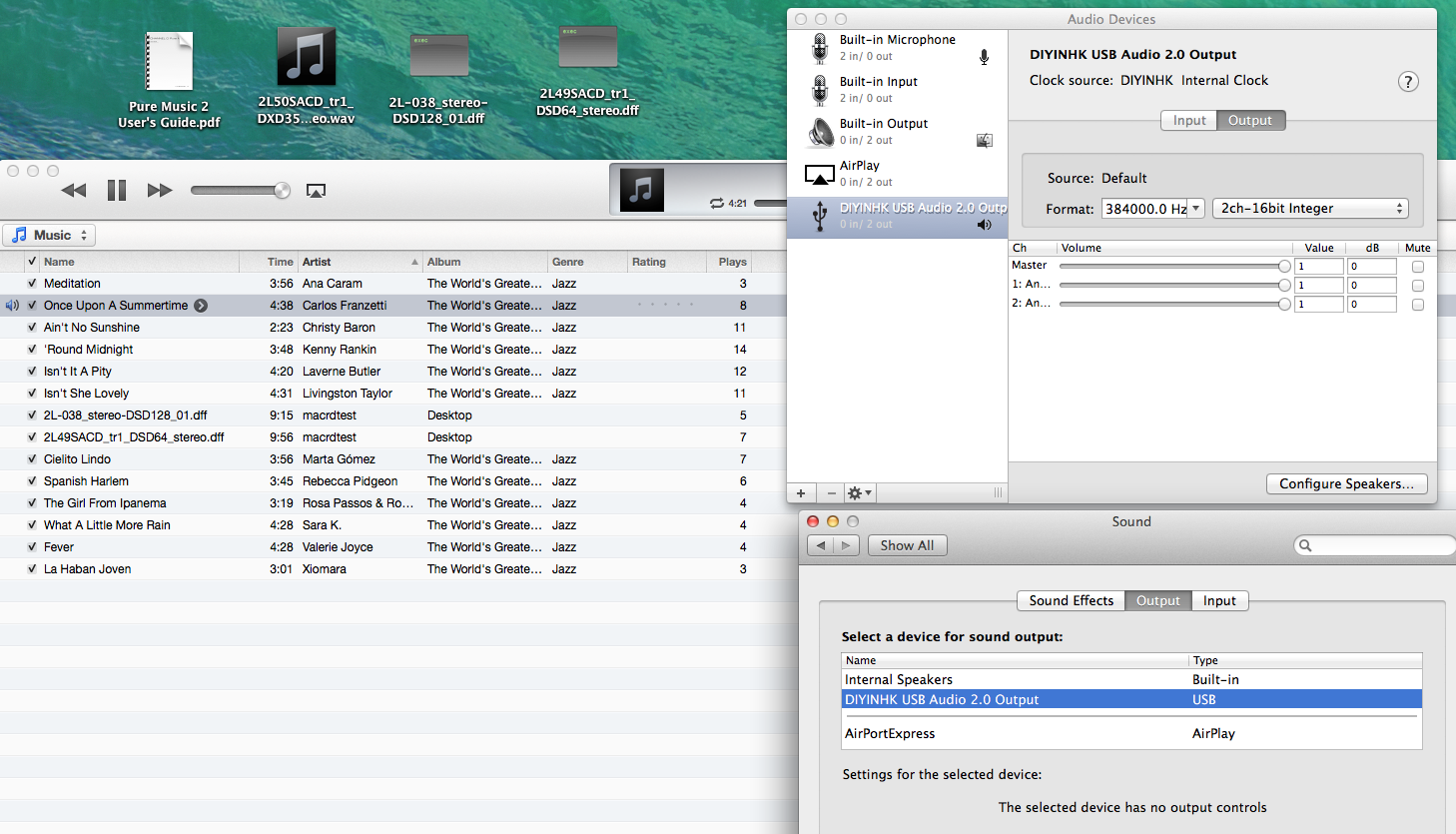The height and width of the screenshot is (834, 1456).
Task: Switch to Input tab in Audio Devices
Action: (x=1189, y=121)
